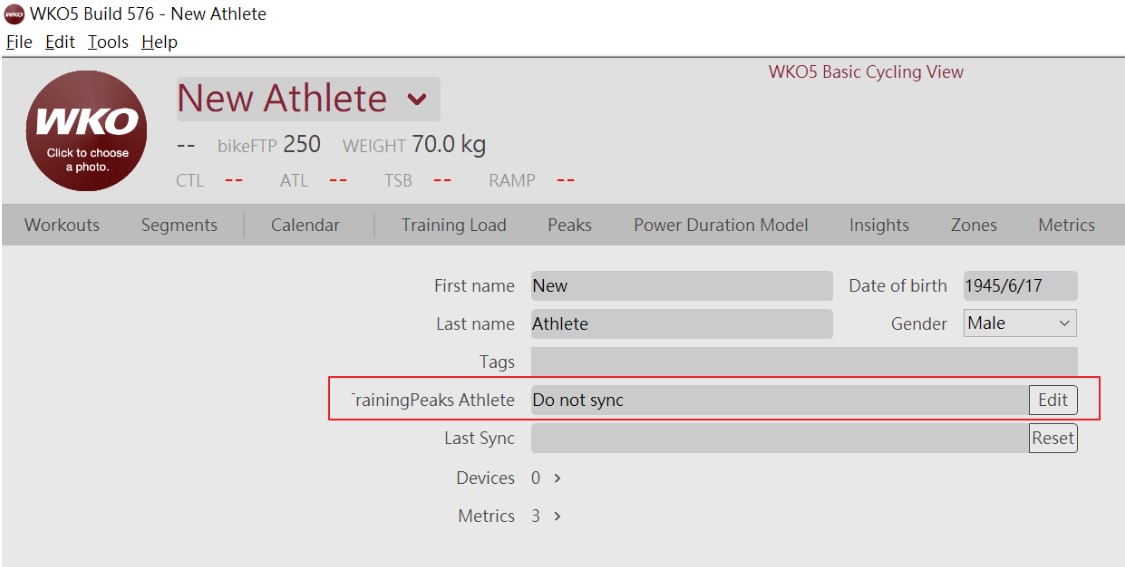Open the Help menu
This screenshot has width=1125, height=567.
click(x=159, y=42)
